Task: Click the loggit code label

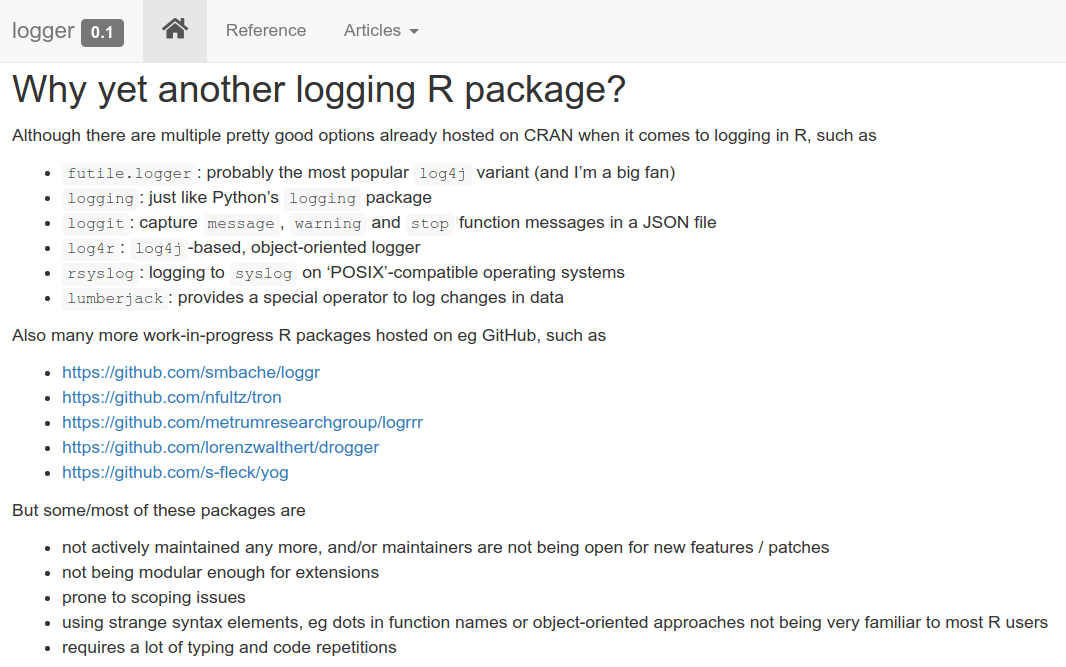Action: pyautogui.click(x=96, y=224)
